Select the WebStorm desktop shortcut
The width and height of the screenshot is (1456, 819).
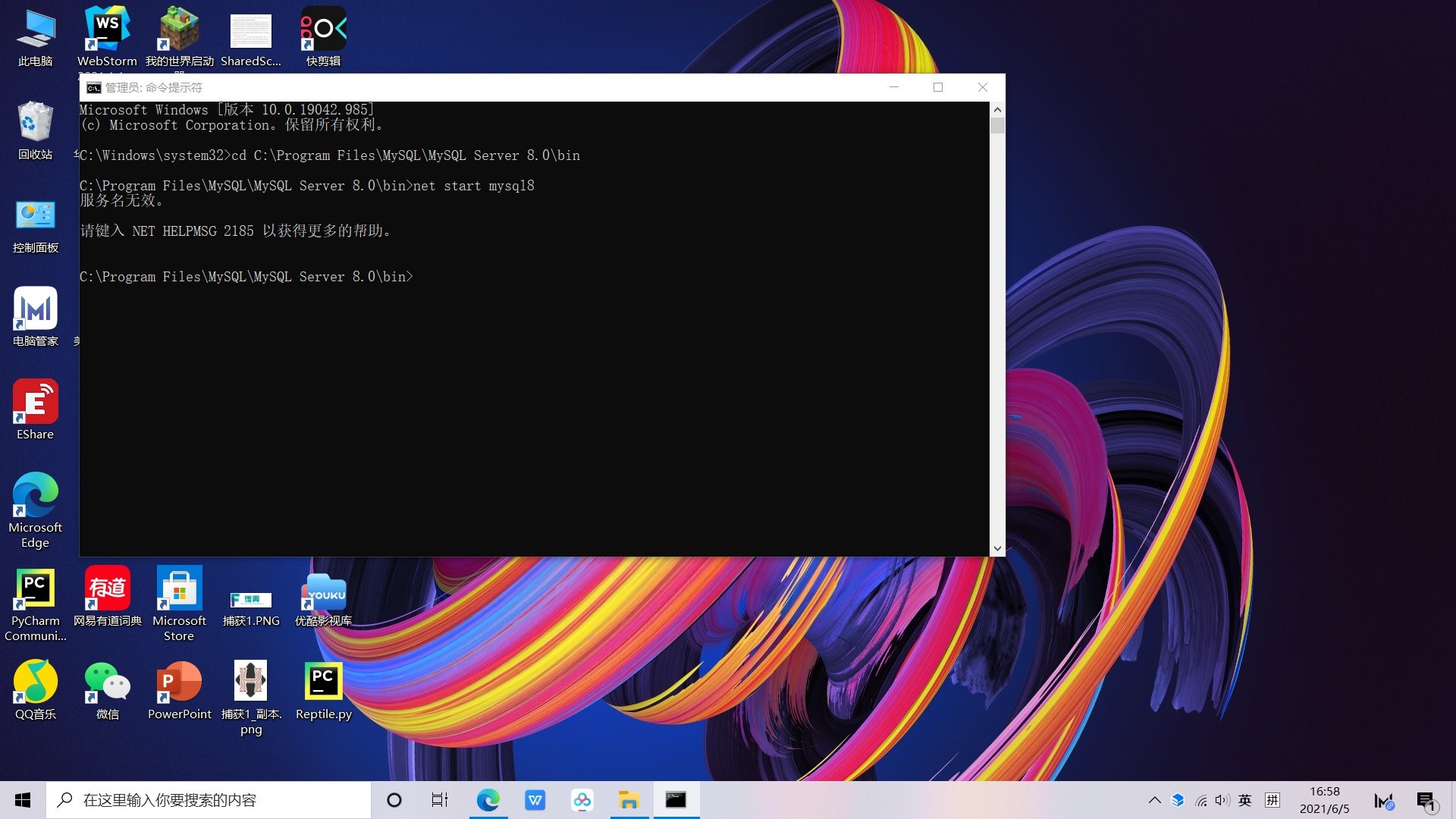107,38
